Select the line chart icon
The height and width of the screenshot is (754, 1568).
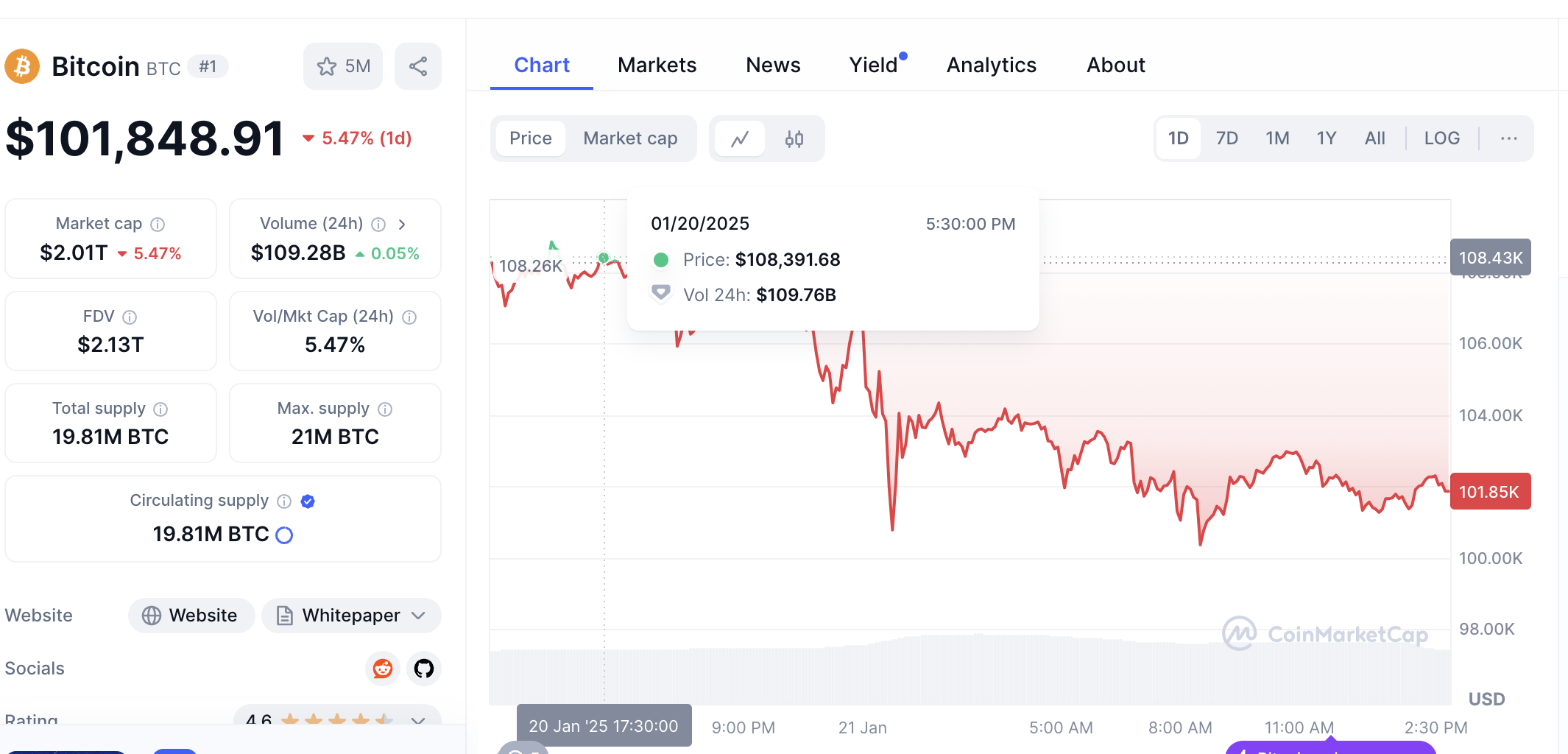(x=740, y=138)
